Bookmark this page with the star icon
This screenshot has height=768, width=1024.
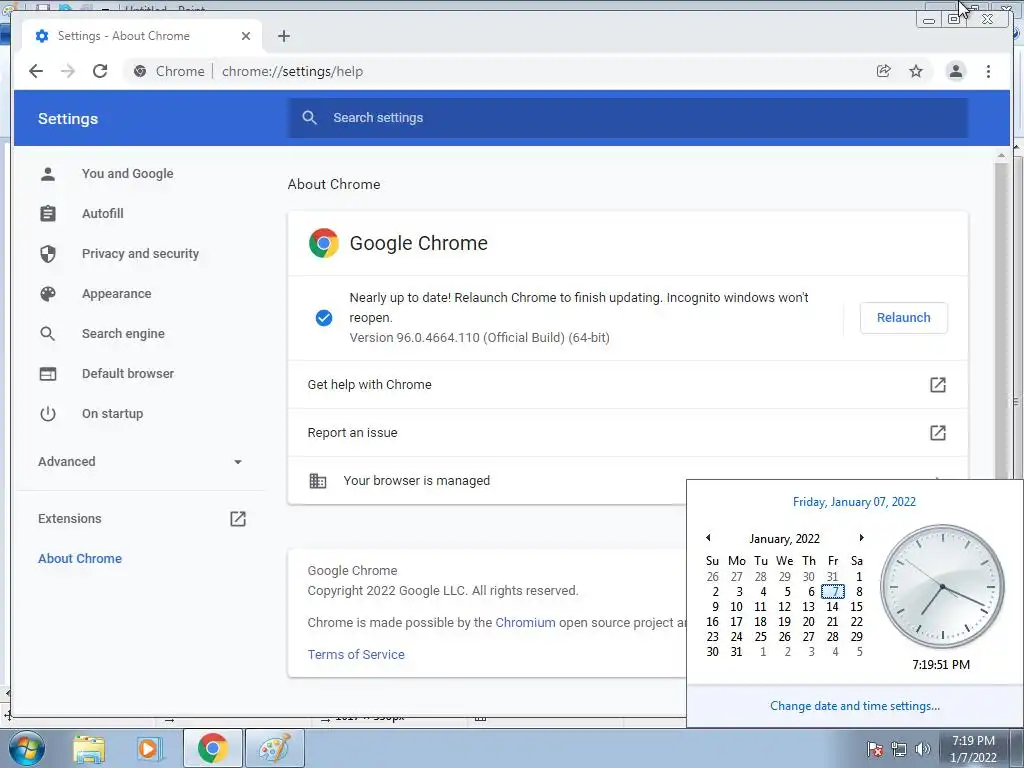[916, 71]
